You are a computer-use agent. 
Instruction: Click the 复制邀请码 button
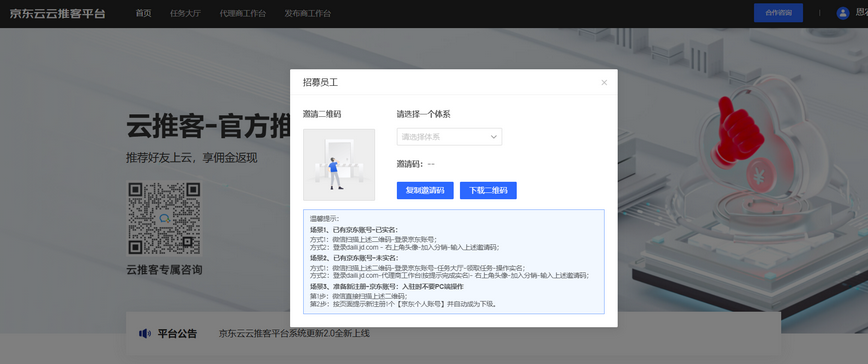click(x=425, y=190)
